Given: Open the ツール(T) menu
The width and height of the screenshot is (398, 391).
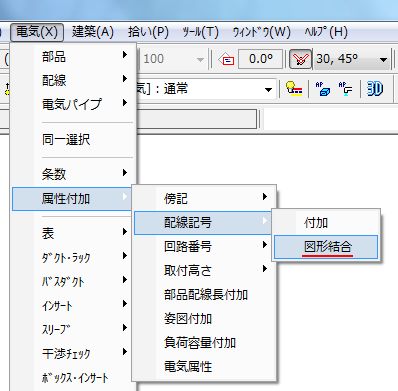Looking at the screenshot, I should (200, 32).
